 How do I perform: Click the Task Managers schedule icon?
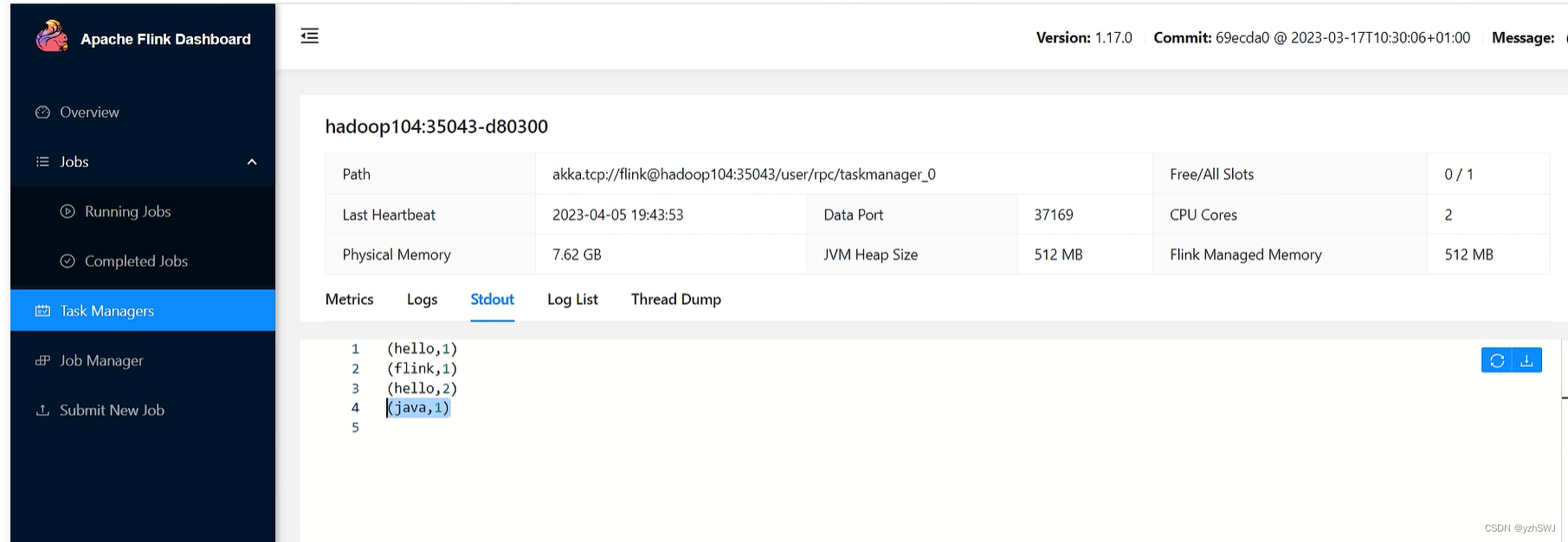[x=42, y=311]
